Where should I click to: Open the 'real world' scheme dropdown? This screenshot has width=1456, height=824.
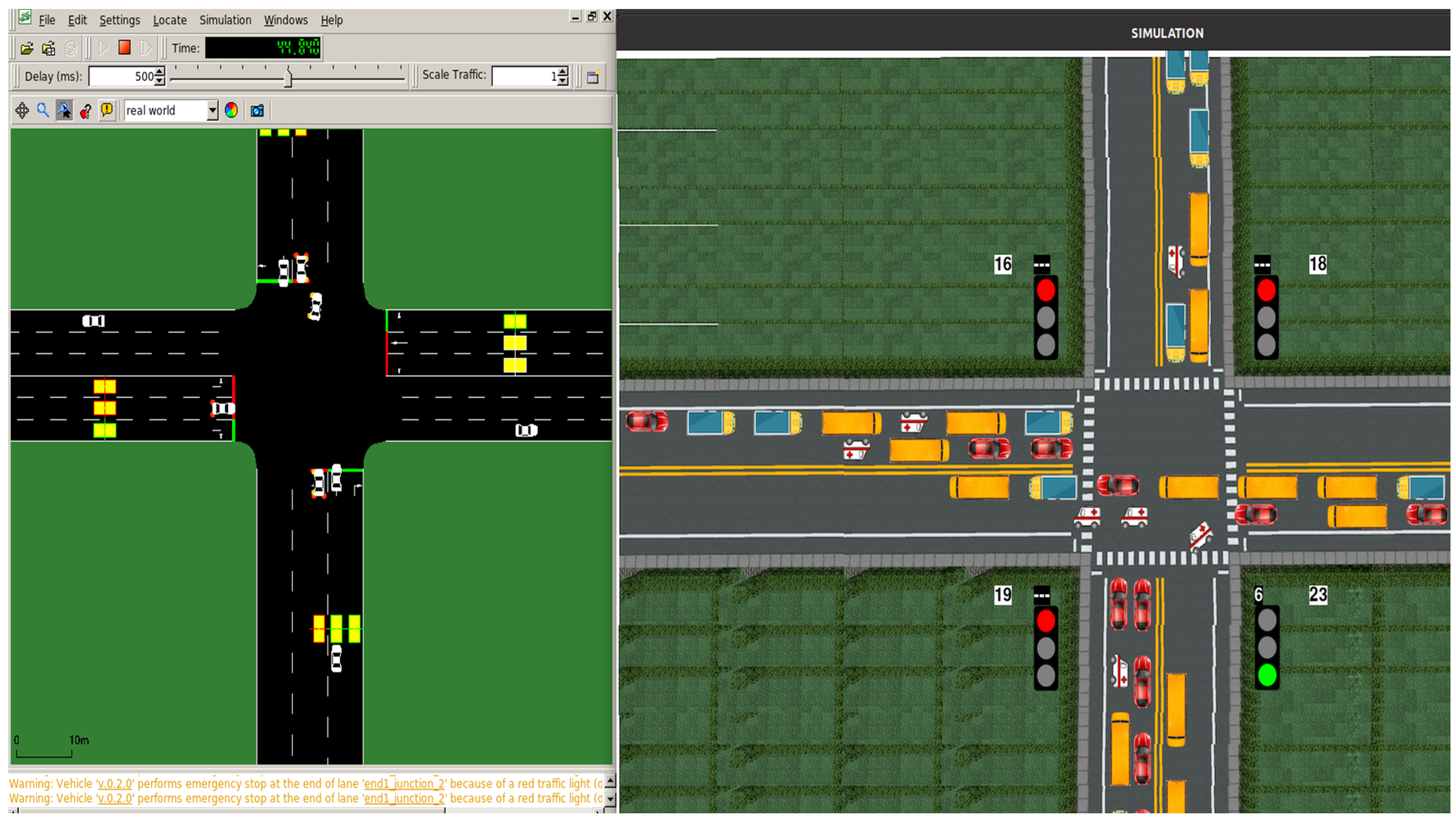212,110
